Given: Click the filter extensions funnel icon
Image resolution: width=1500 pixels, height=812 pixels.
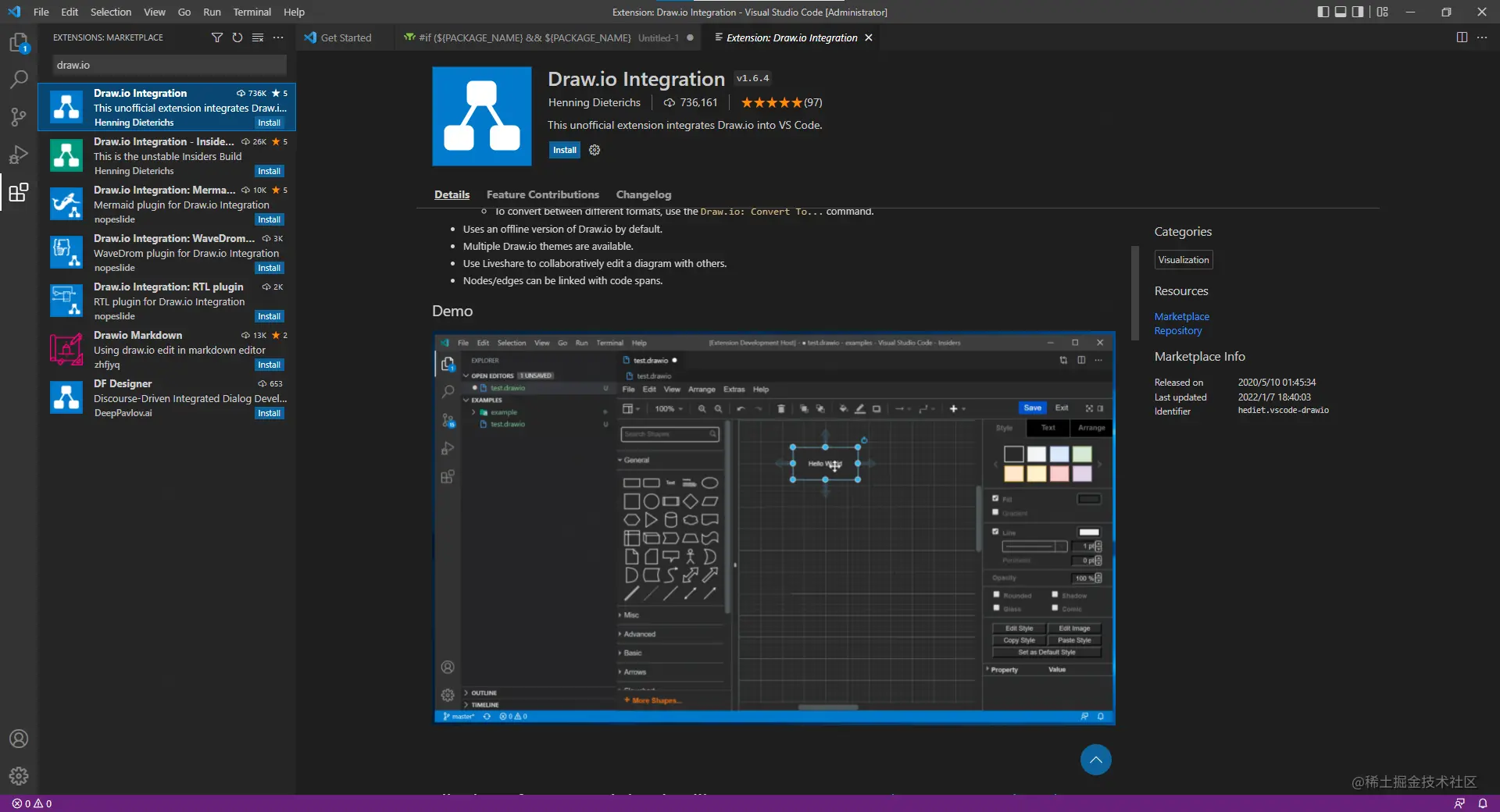Looking at the screenshot, I should [x=217, y=37].
